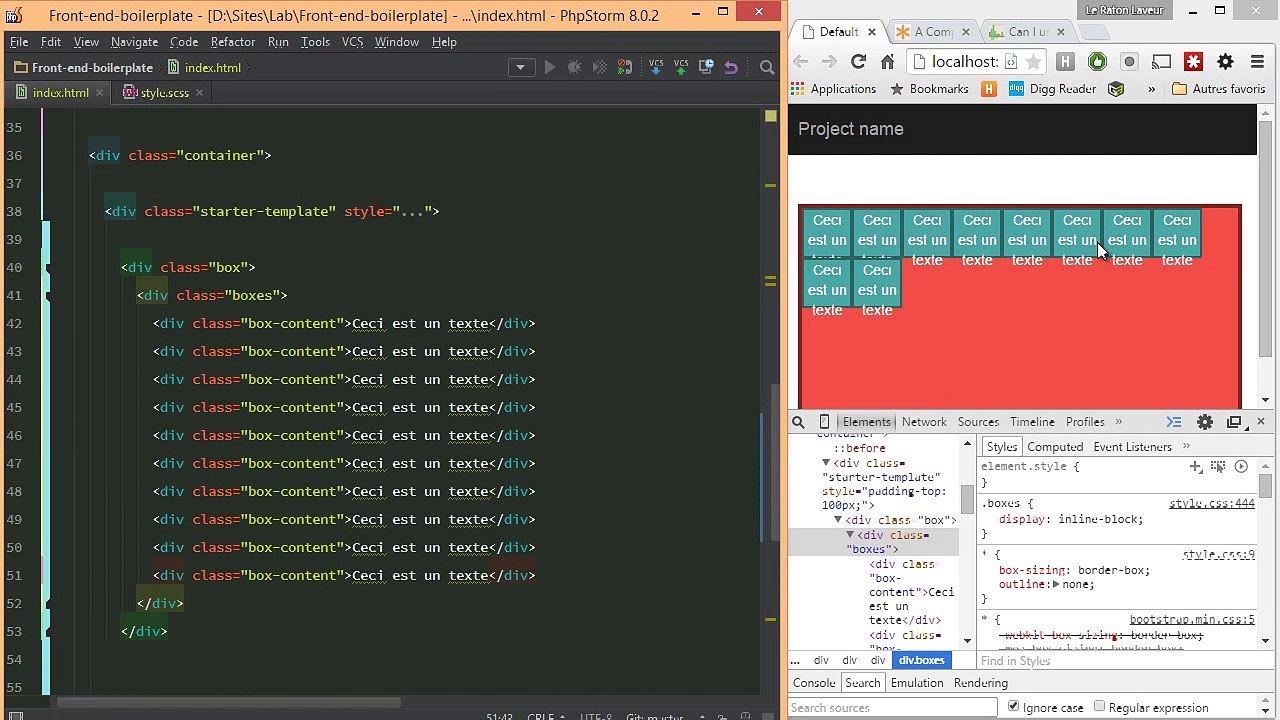Switch to the style.scss editor tab

(x=164, y=93)
